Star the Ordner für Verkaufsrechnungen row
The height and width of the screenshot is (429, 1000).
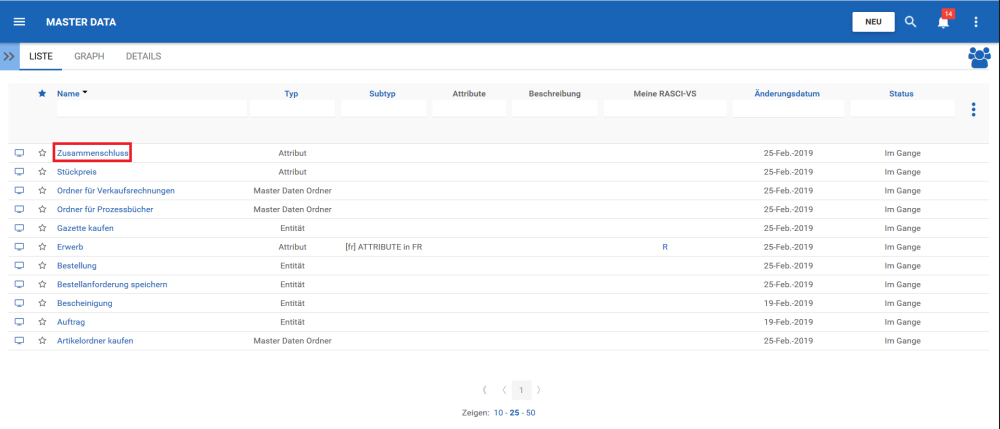[42, 191]
